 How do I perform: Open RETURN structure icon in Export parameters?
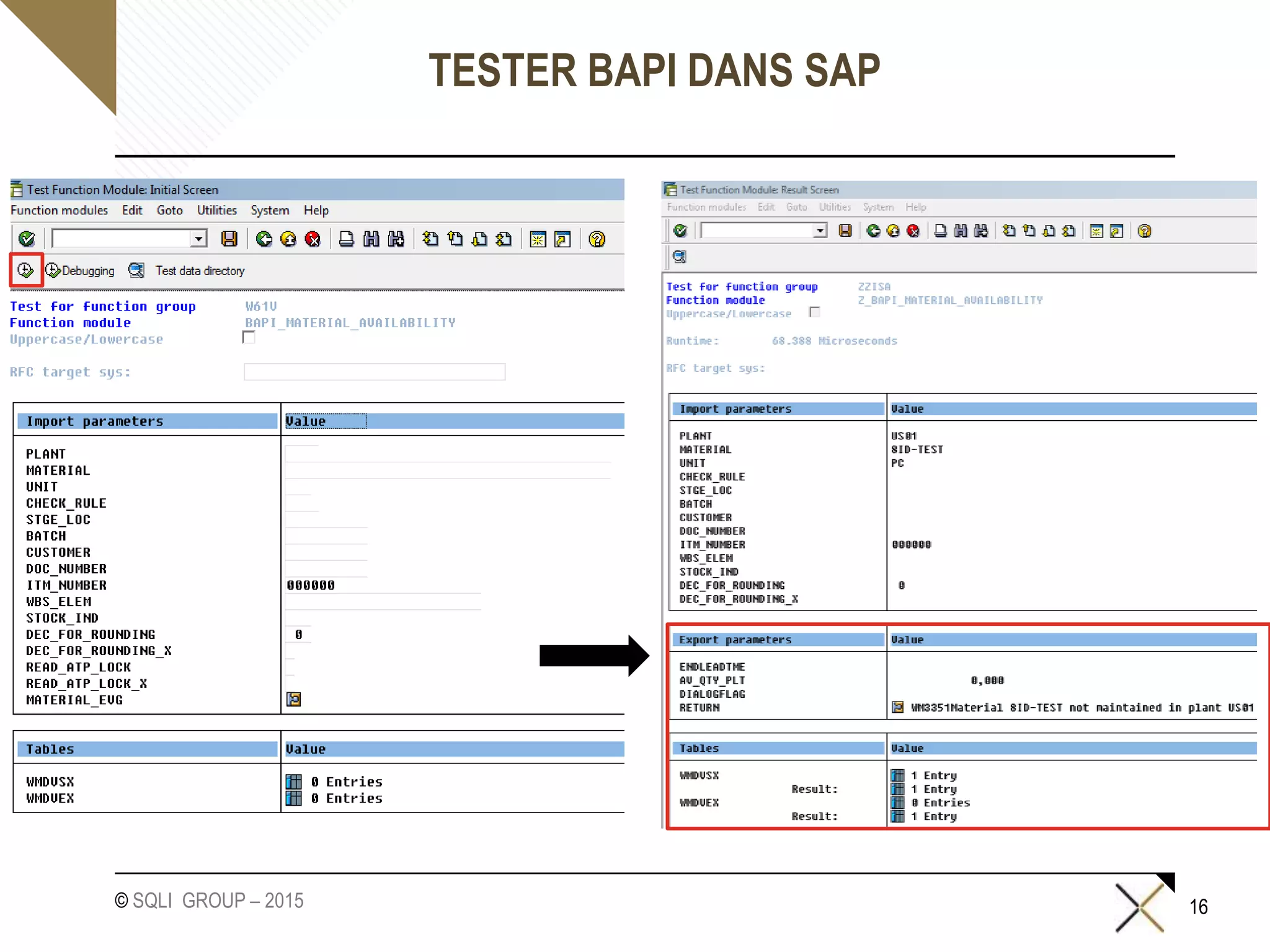pyautogui.click(x=897, y=707)
